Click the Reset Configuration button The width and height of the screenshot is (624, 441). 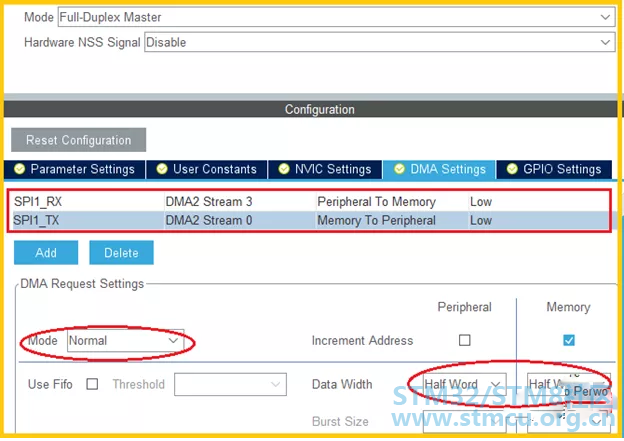pos(78,140)
